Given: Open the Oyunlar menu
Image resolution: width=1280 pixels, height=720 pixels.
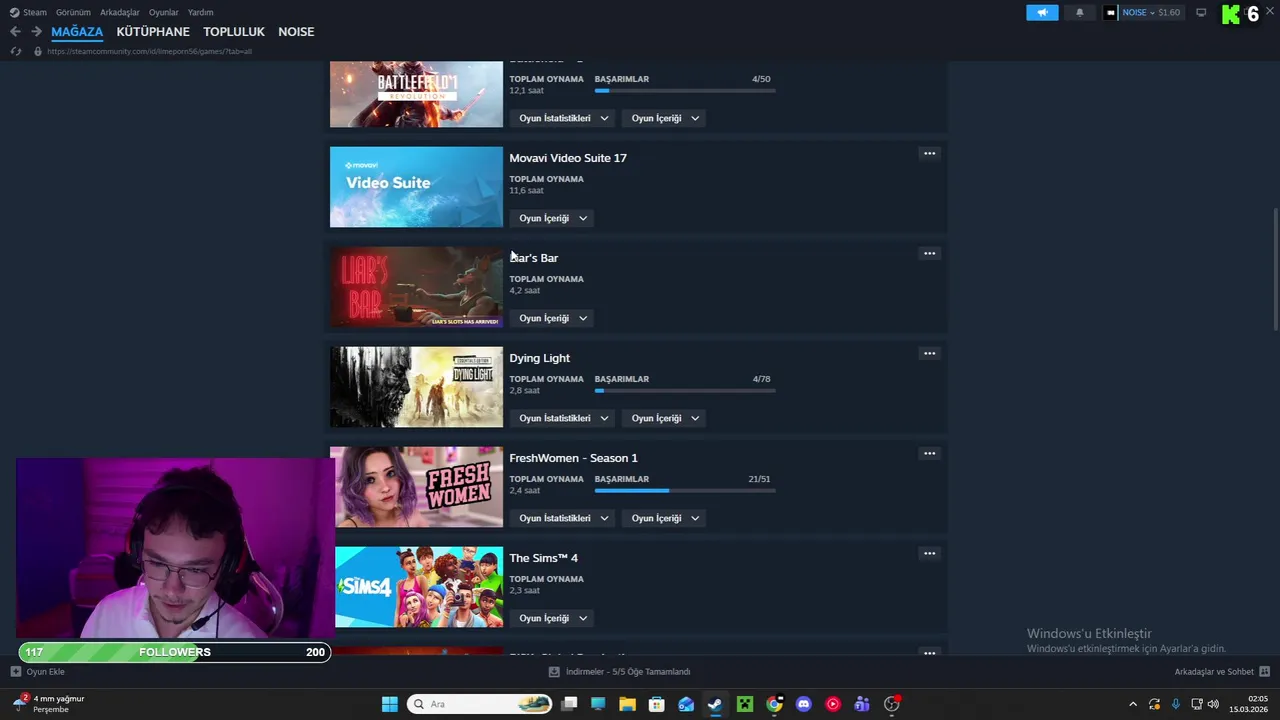Looking at the screenshot, I should (x=163, y=13).
